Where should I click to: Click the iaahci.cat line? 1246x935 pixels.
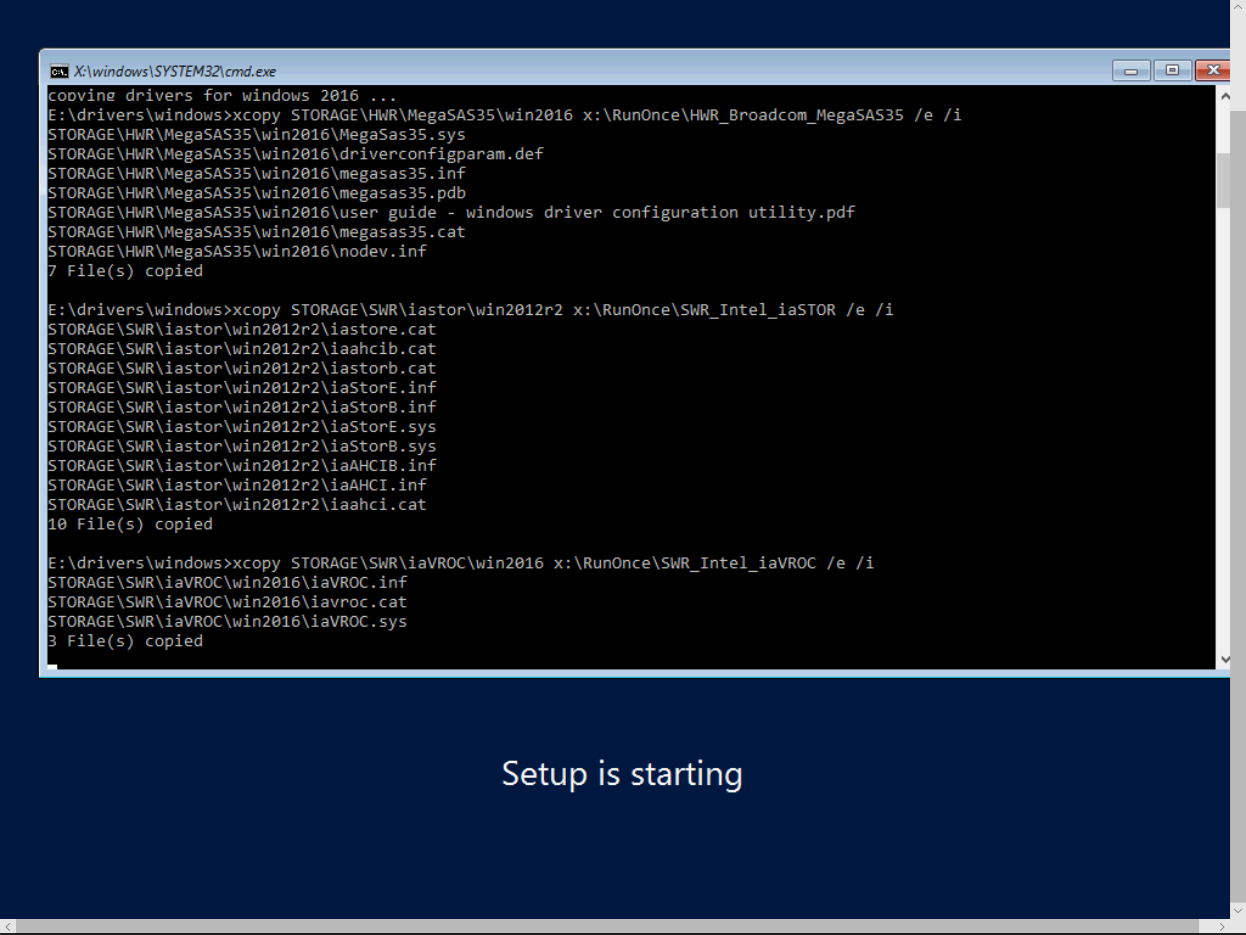[x=237, y=505]
